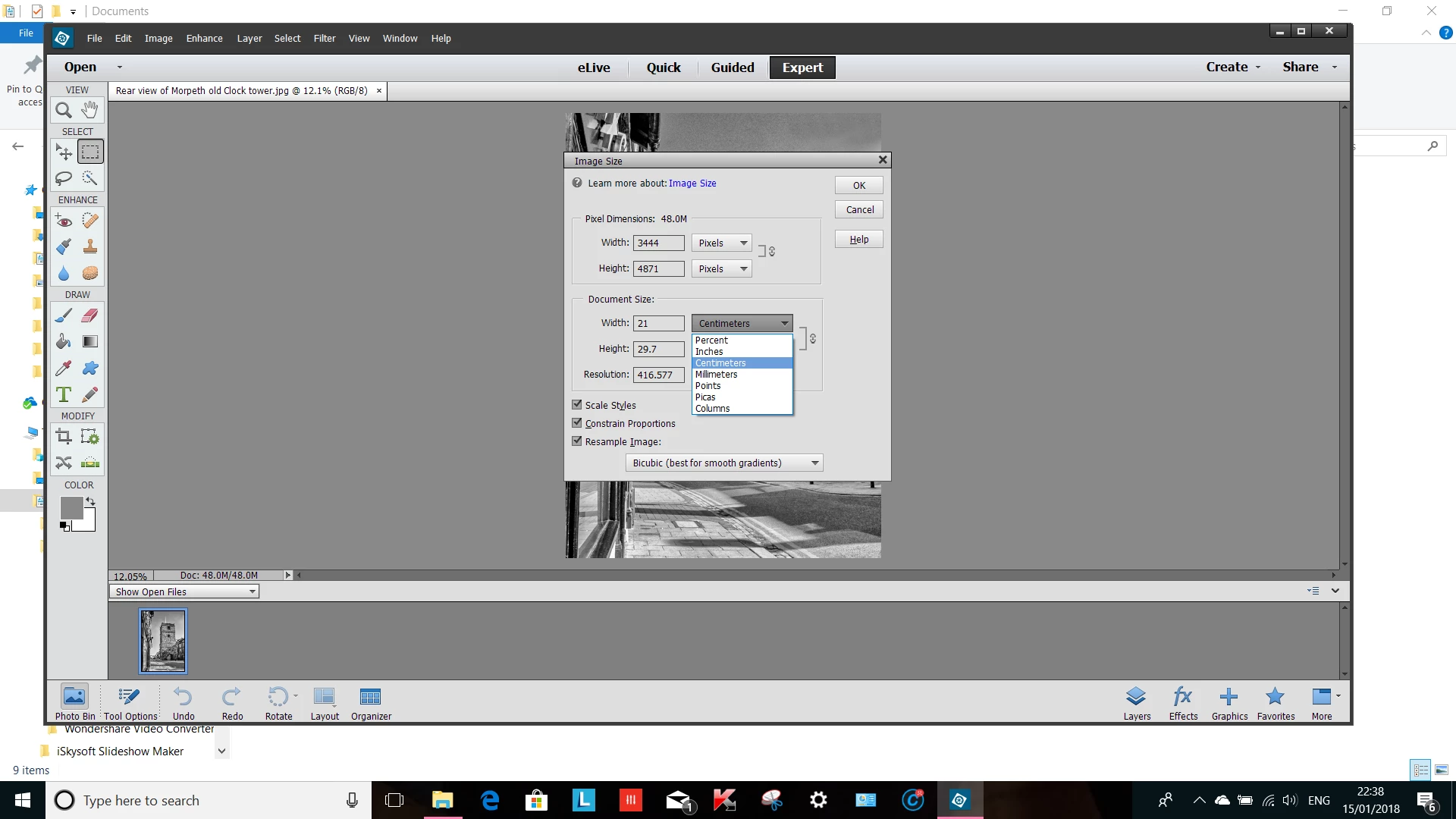The image size is (1456, 819).
Task: Uncheck Scale Styles checkbox
Action: [x=577, y=405]
